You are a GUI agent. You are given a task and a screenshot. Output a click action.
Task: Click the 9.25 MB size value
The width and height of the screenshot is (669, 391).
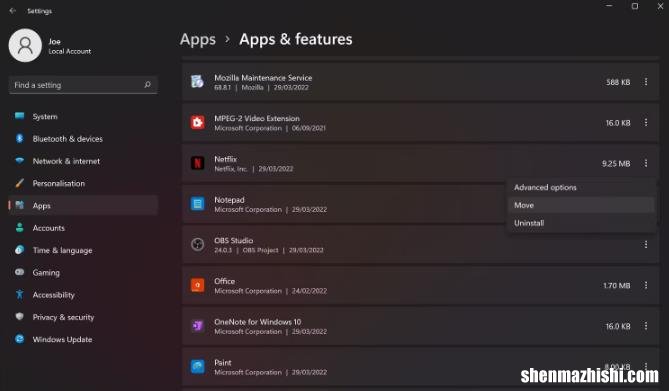[x=616, y=163]
